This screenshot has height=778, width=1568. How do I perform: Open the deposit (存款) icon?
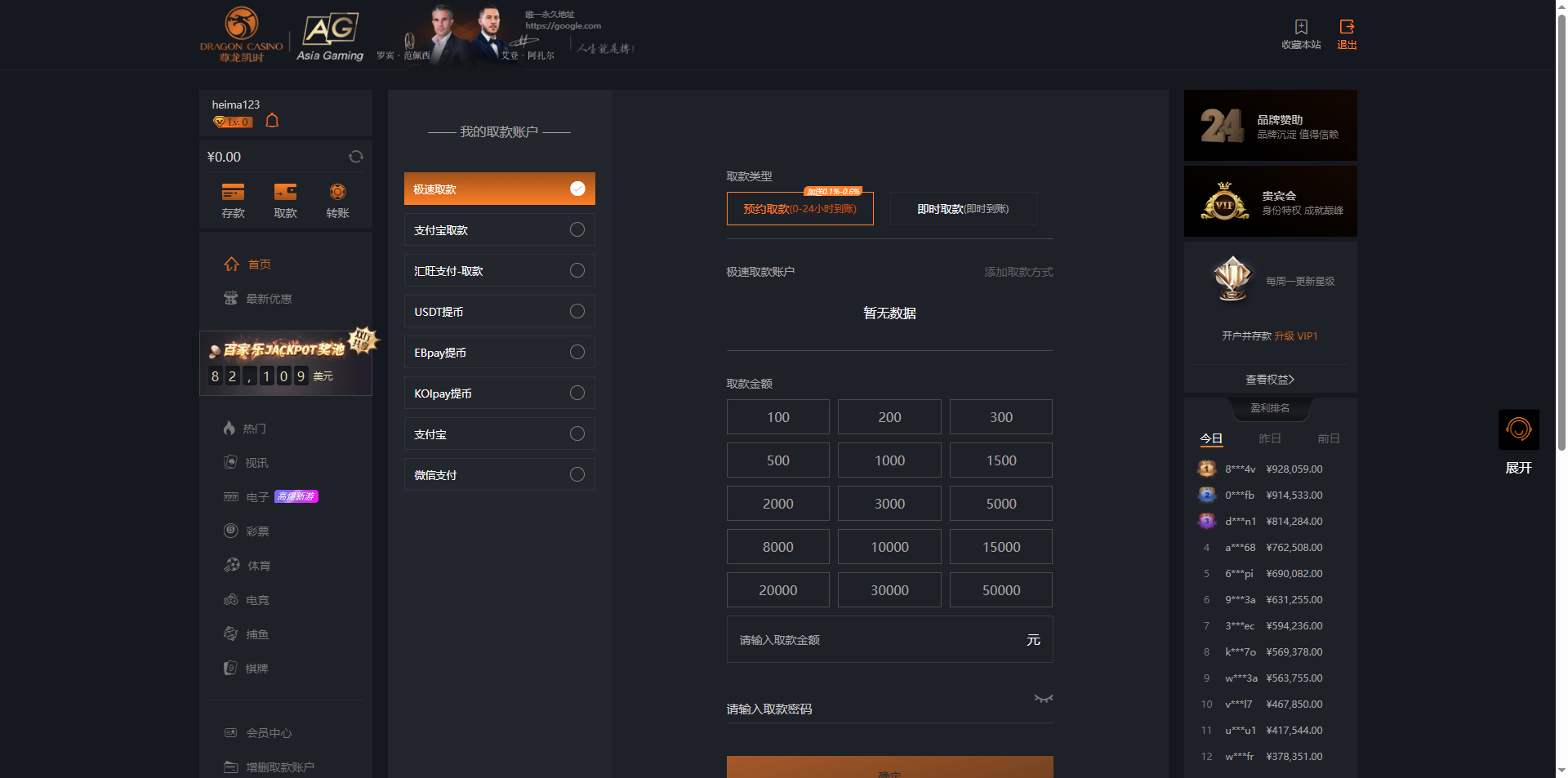pyautogui.click(x=233, y=193)
